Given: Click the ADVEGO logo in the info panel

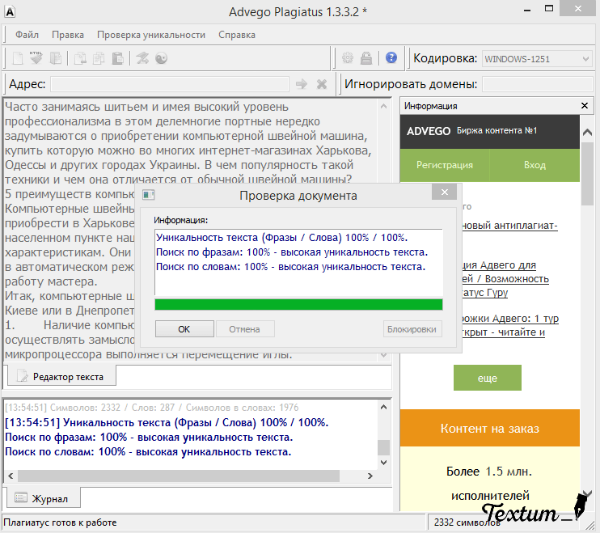Looking at the screenshot, I should tap(428, 131).
